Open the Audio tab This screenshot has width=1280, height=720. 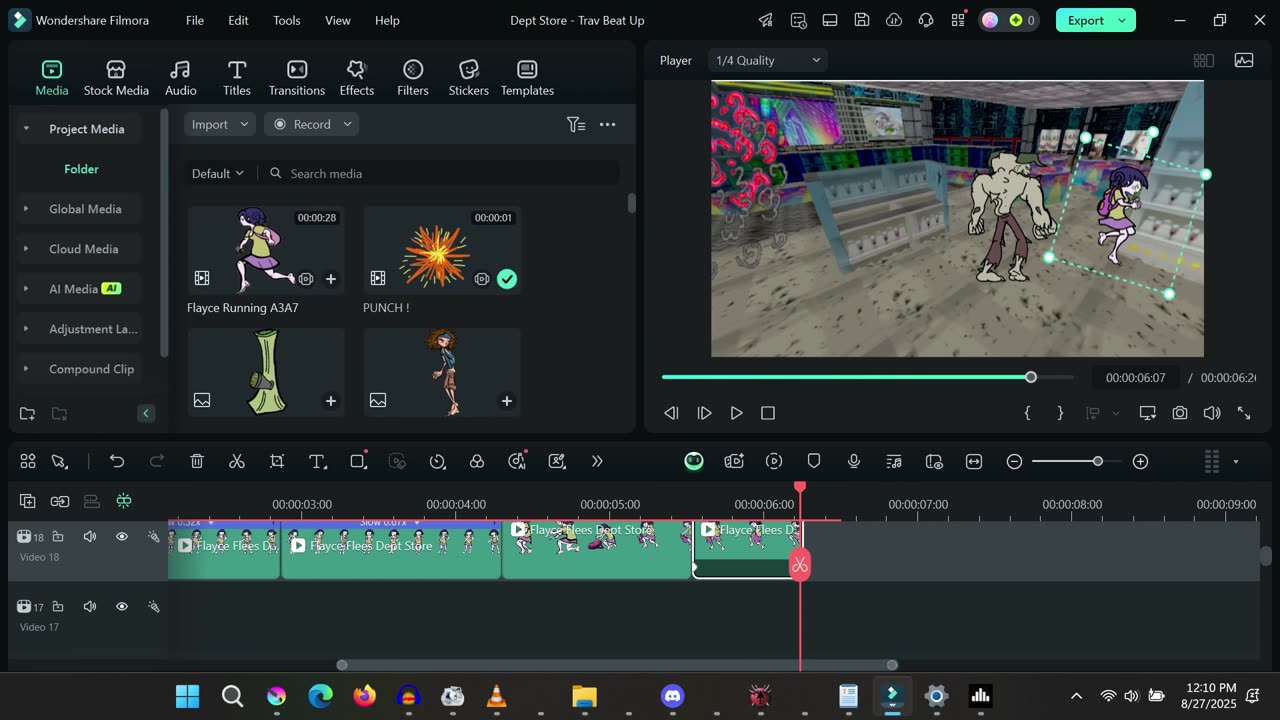point(181,78)
